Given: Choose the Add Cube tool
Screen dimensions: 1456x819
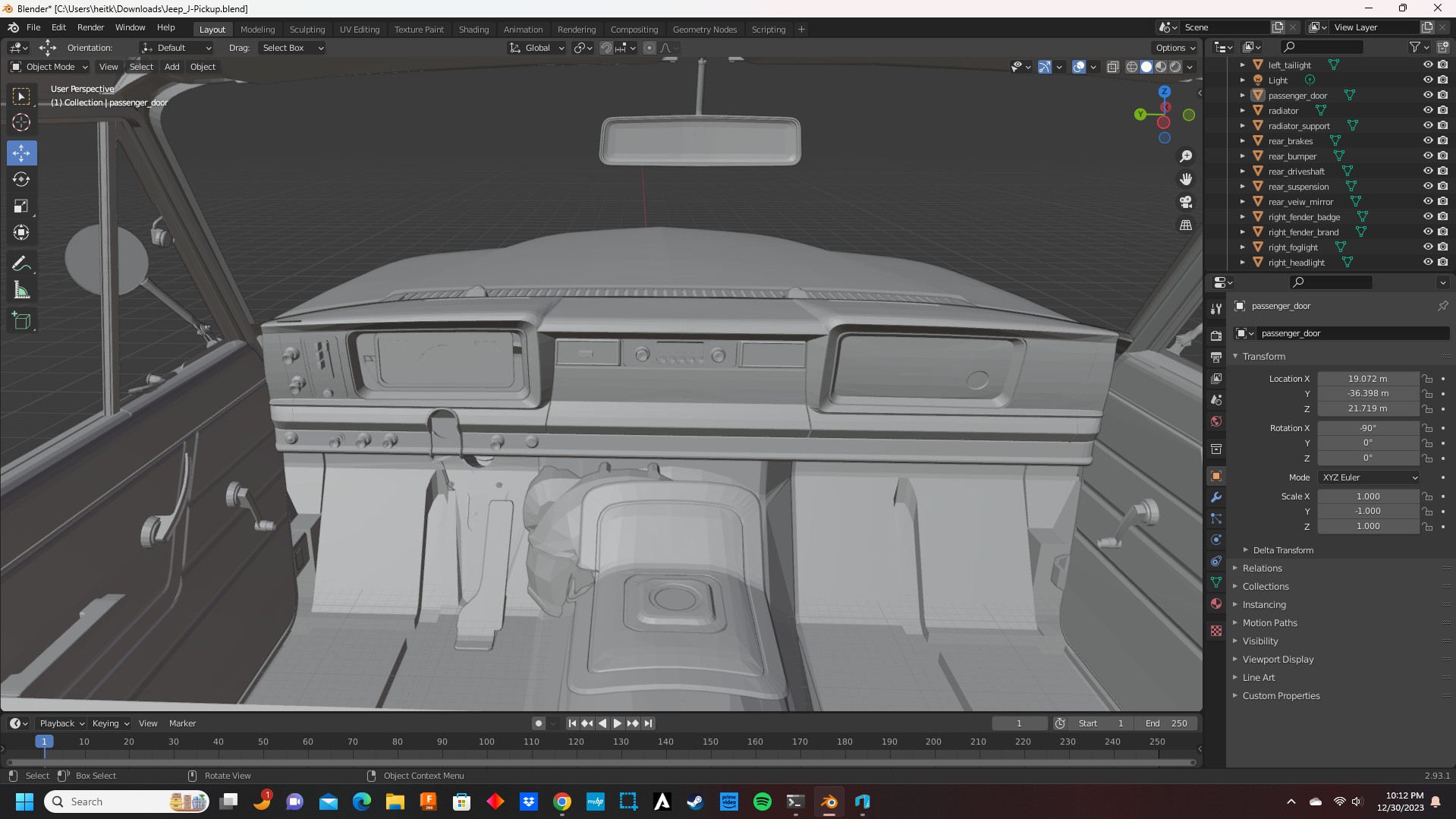Looking at the screenshot, I should 21,321.
